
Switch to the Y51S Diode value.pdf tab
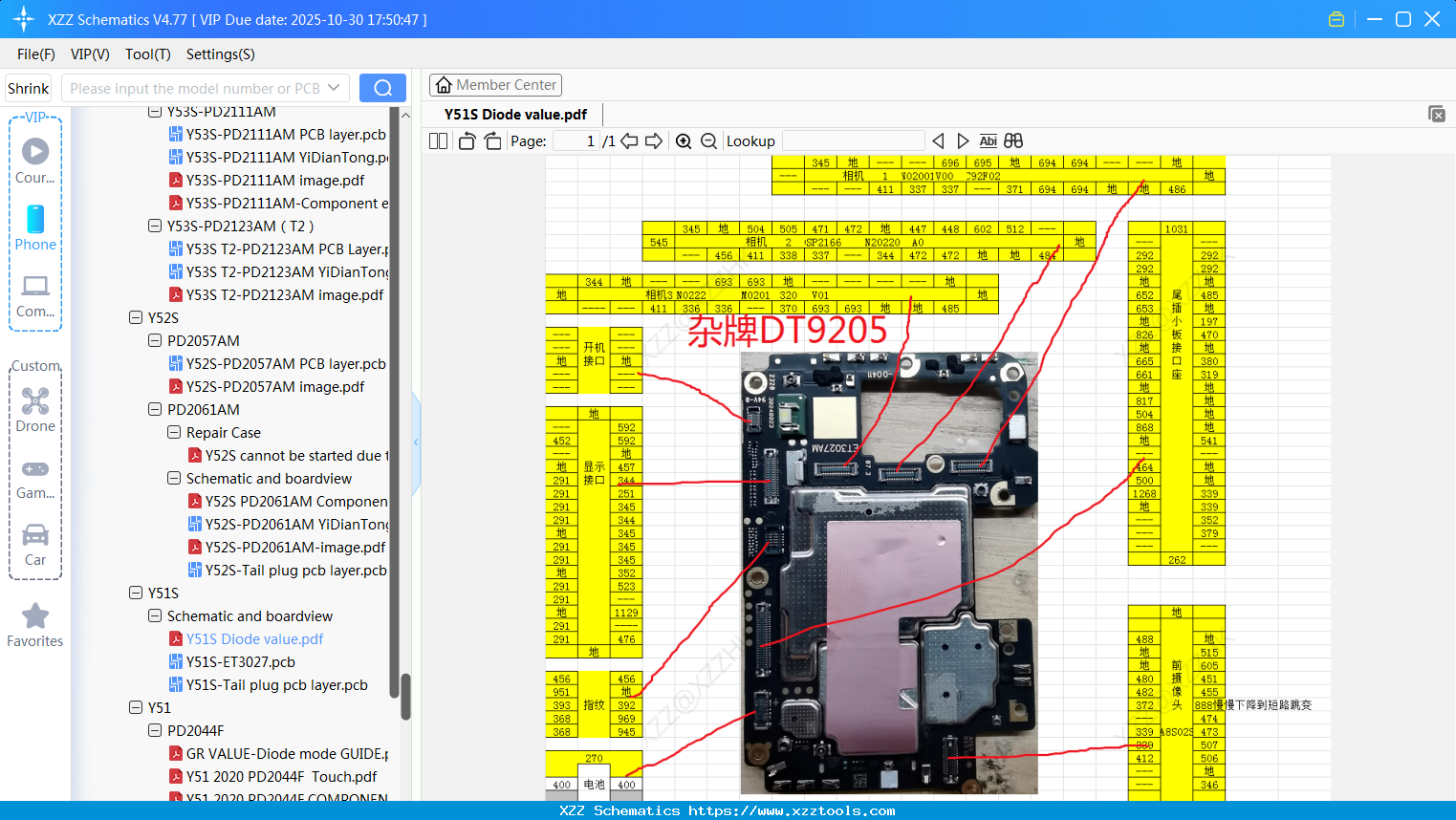point(513,114)
